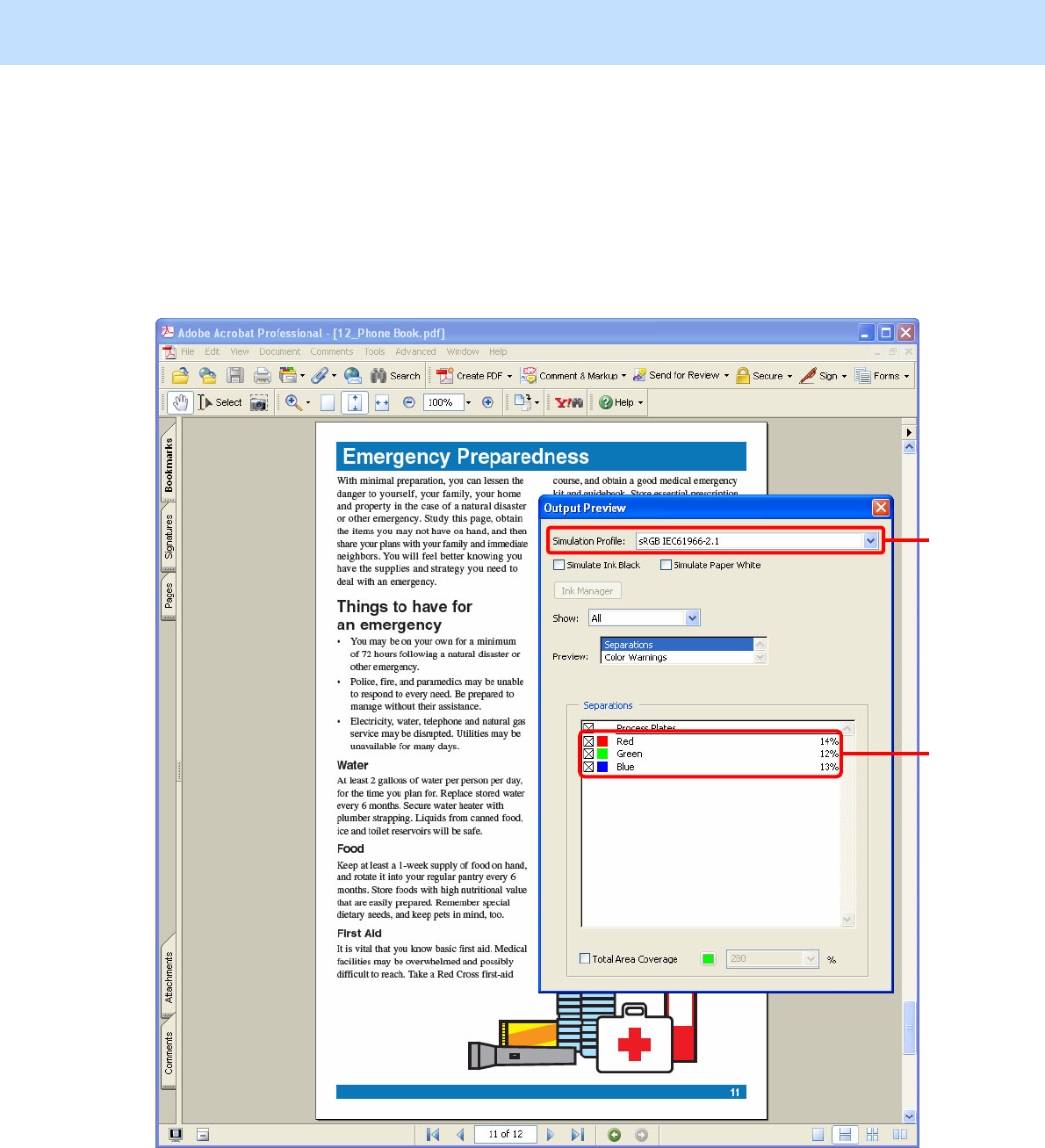Go to the previous page
This screenshot has width=1045, height=1148.
click(x=460, y=1135)
